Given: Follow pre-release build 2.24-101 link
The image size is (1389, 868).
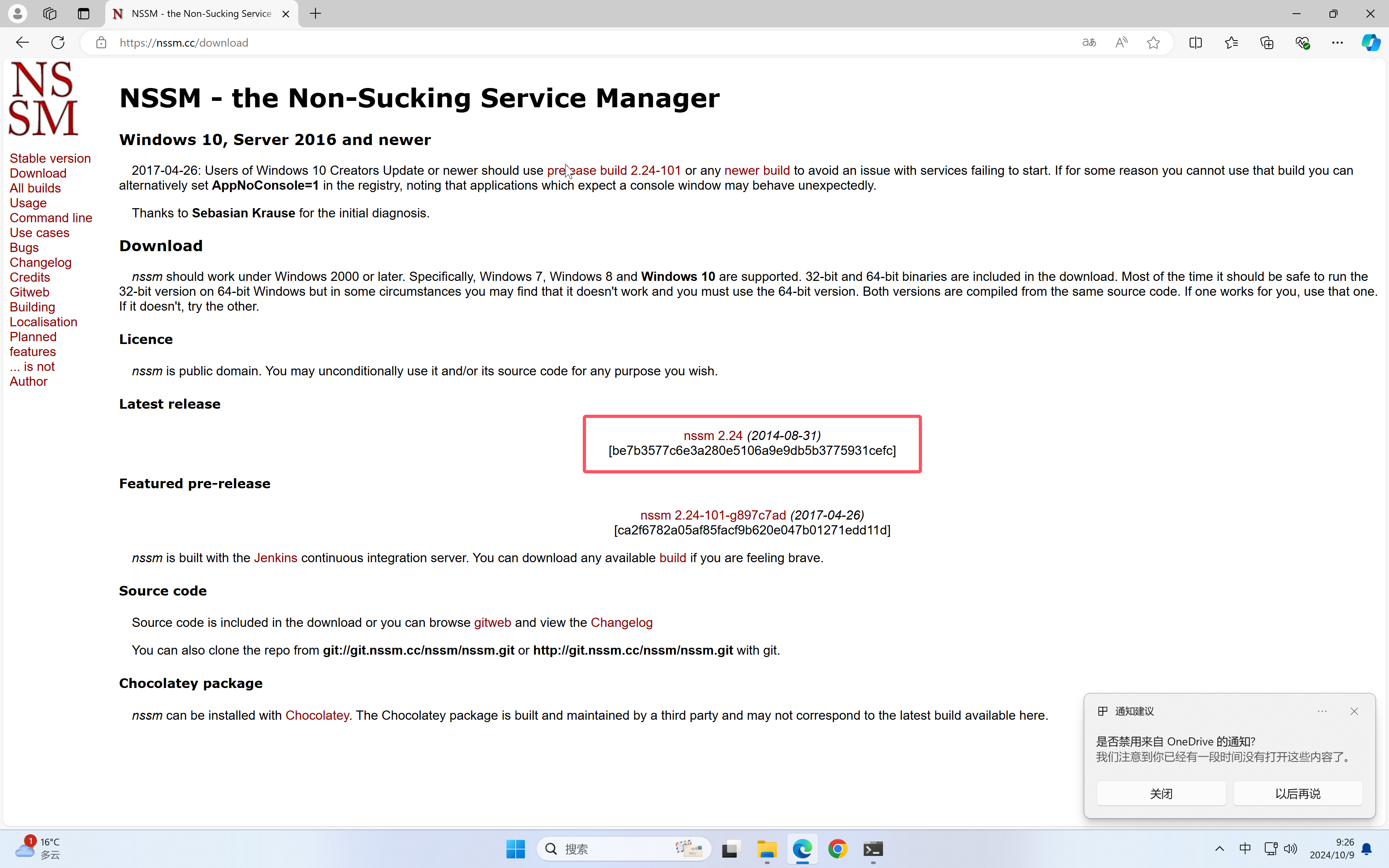Looking at the screenshot, I should [614, 171].
